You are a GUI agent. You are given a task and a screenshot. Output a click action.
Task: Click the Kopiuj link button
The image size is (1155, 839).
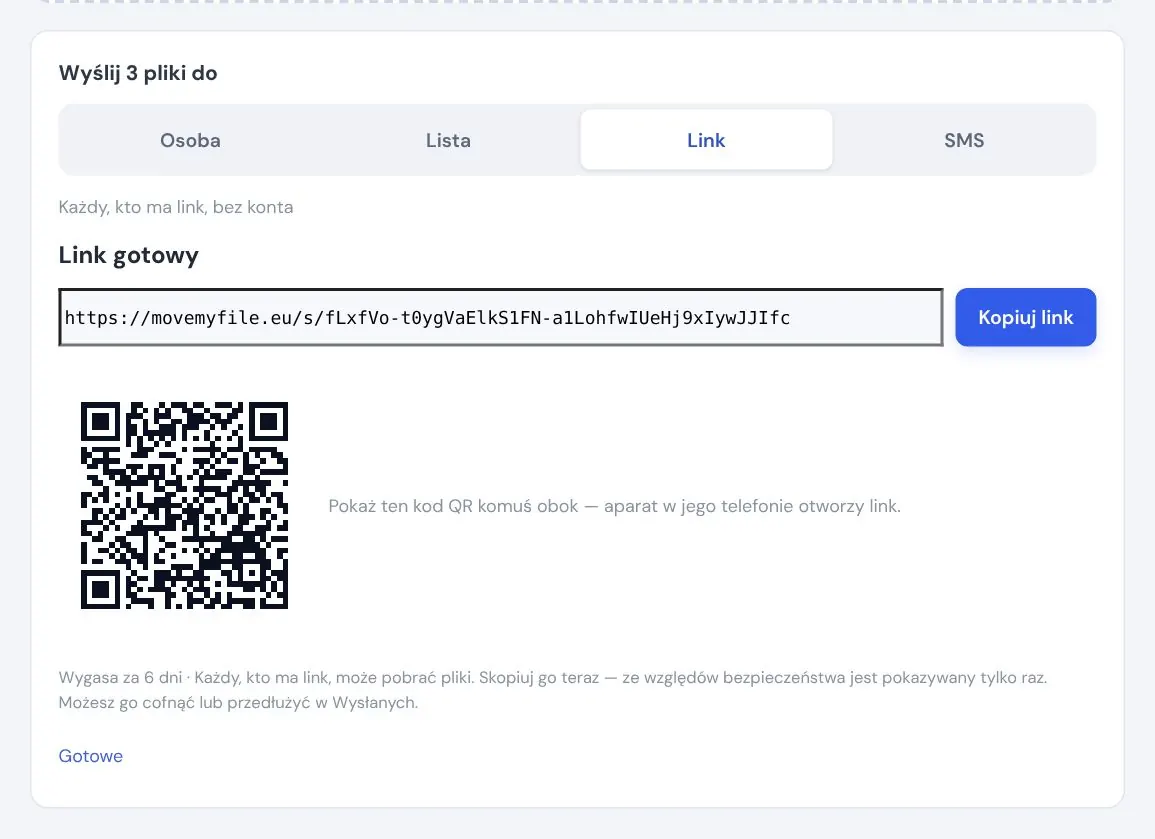pyautogui.click(x=1025, y=317)
